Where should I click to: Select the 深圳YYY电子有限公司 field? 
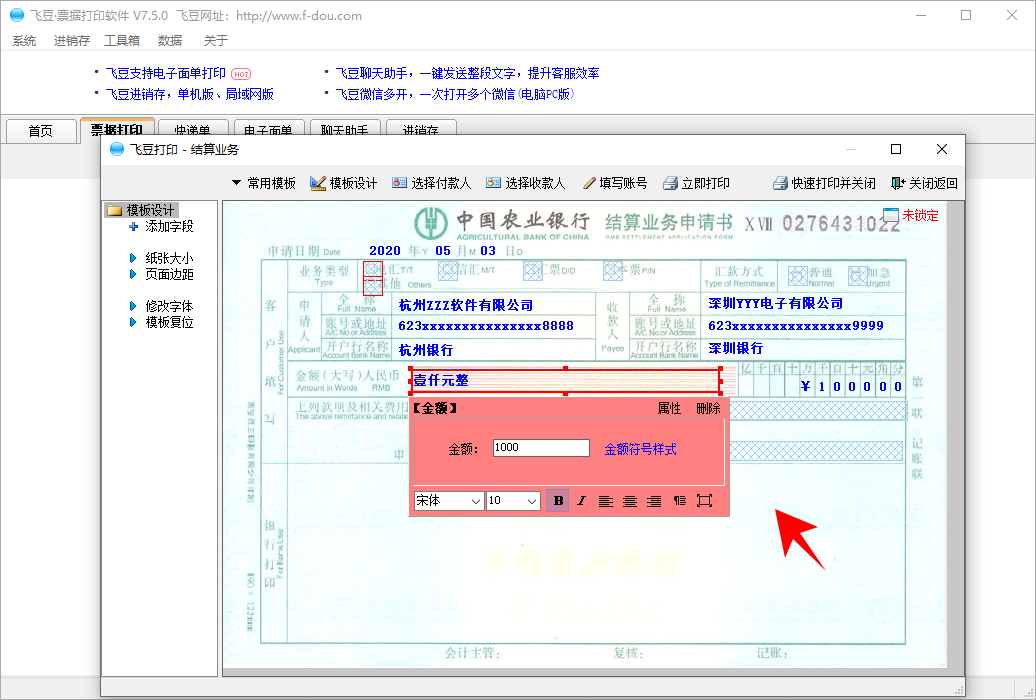click(776, 303)
